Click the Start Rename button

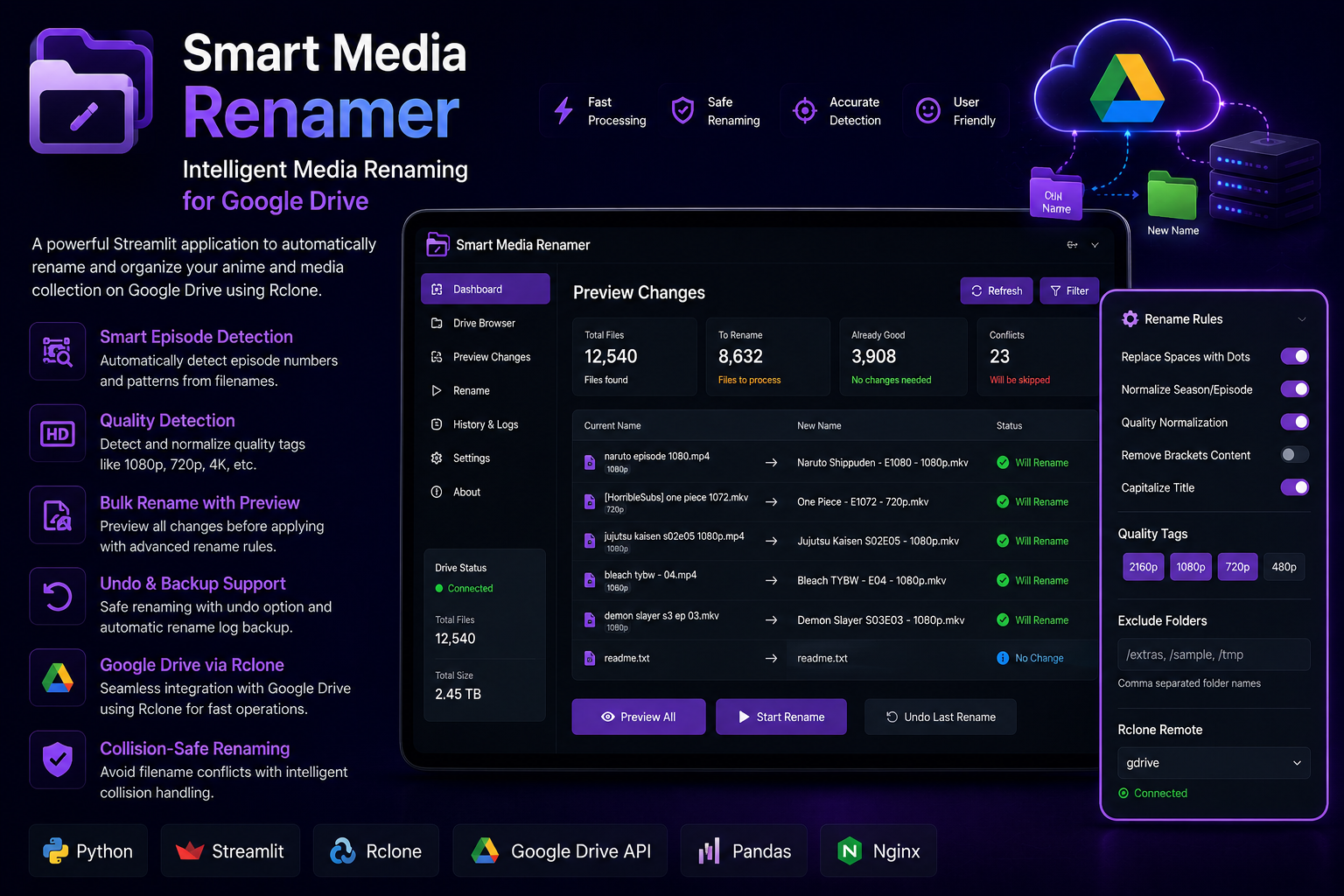[x=781, y=717]
